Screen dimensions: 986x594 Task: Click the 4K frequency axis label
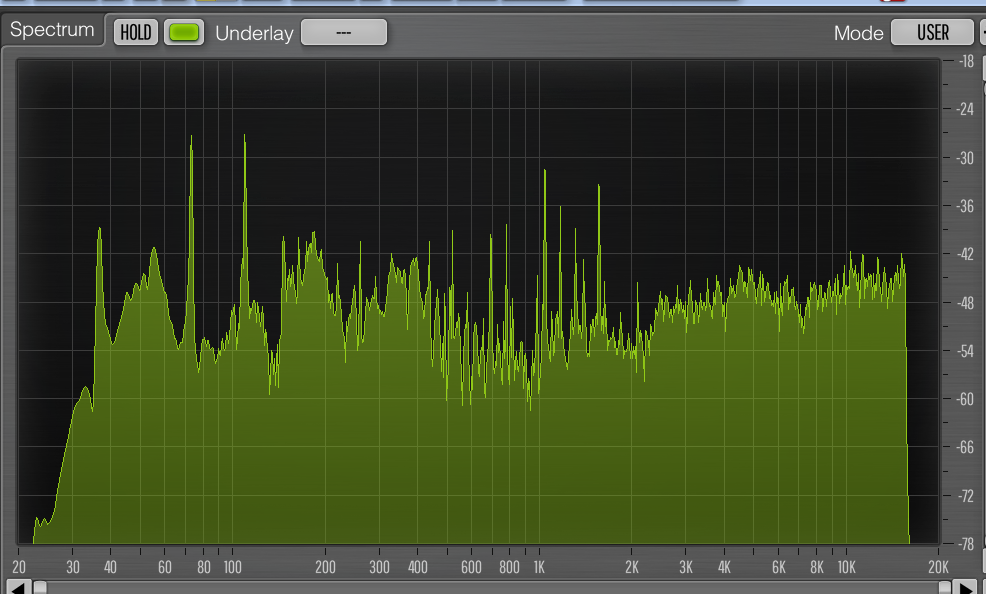724,567
